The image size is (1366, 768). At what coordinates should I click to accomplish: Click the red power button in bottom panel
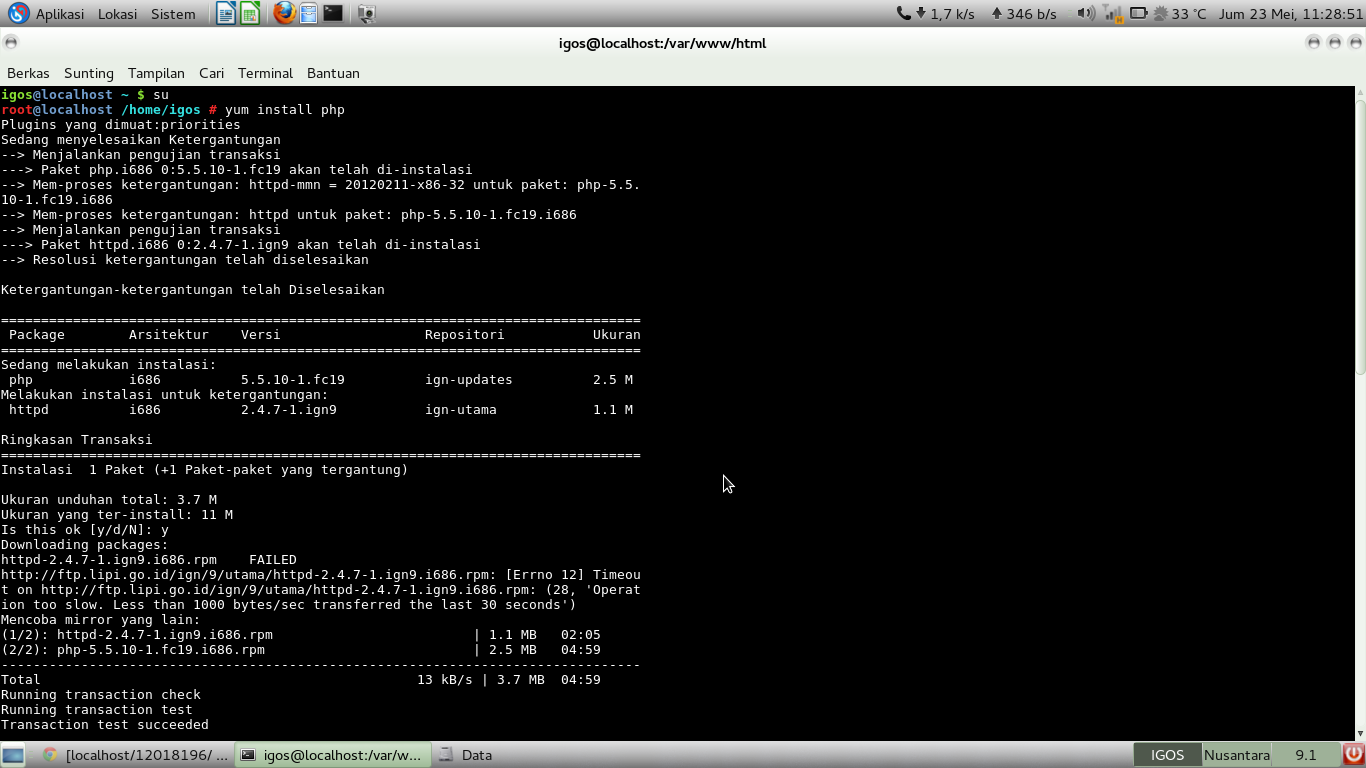coord(1353,755)
